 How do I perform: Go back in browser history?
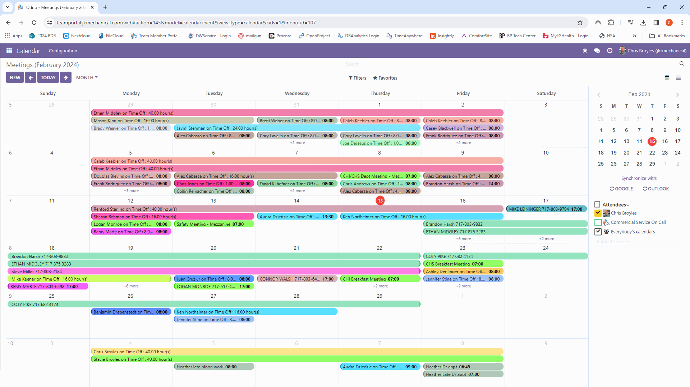point(8,22)
